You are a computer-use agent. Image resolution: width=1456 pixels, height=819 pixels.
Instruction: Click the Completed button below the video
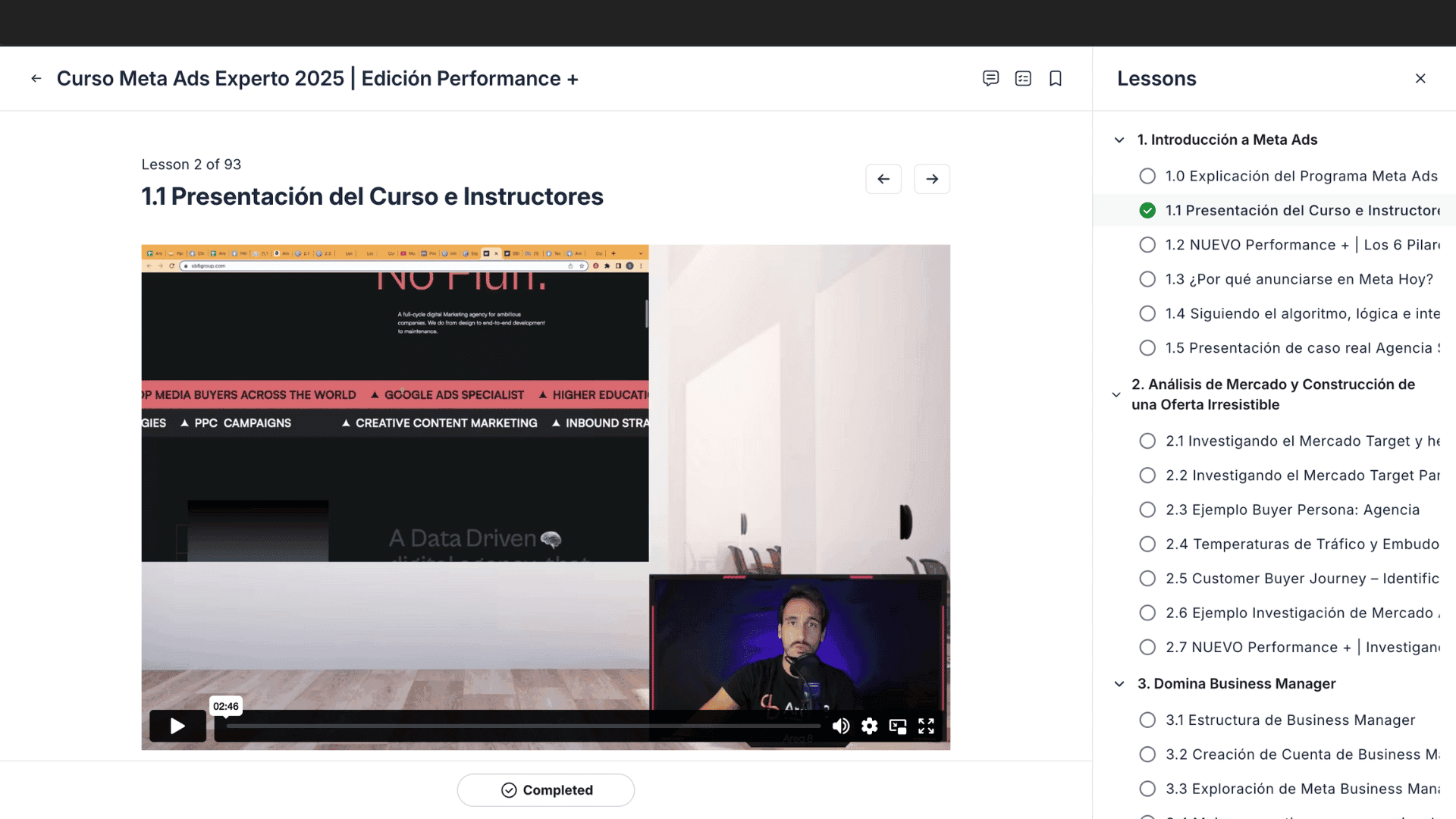(x=546, y=790)
